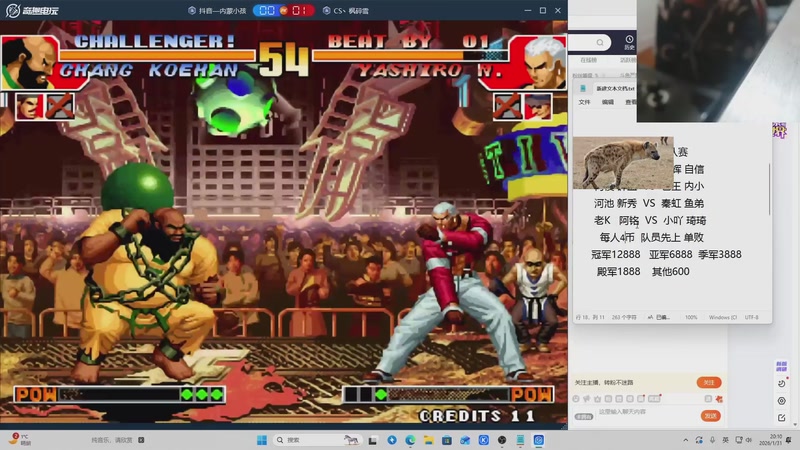Click the orange 关注 follow button

pyautogui.click(x=709, y=382)
